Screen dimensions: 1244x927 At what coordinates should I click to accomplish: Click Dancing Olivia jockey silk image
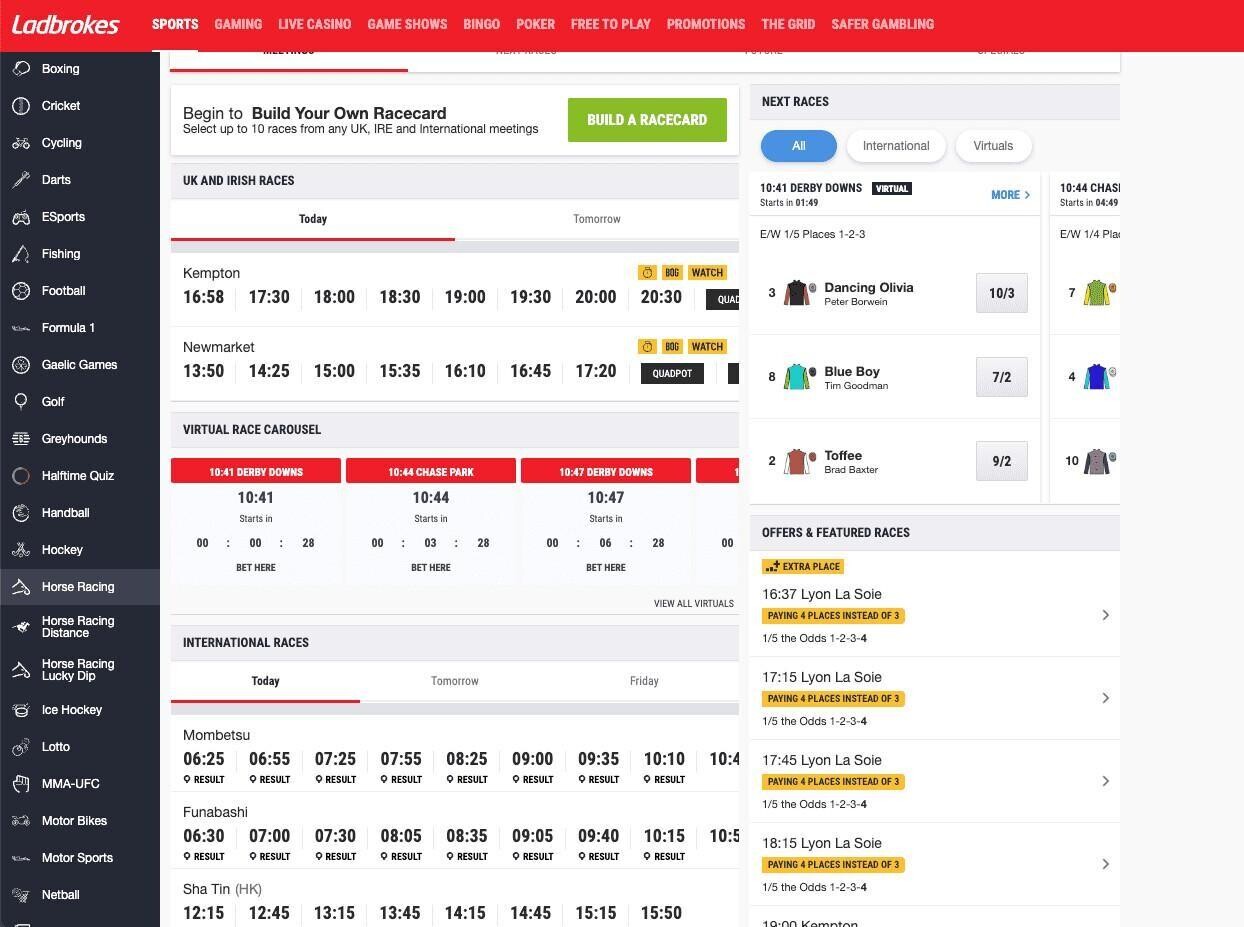pyautogui.click(x=799, y=293)
